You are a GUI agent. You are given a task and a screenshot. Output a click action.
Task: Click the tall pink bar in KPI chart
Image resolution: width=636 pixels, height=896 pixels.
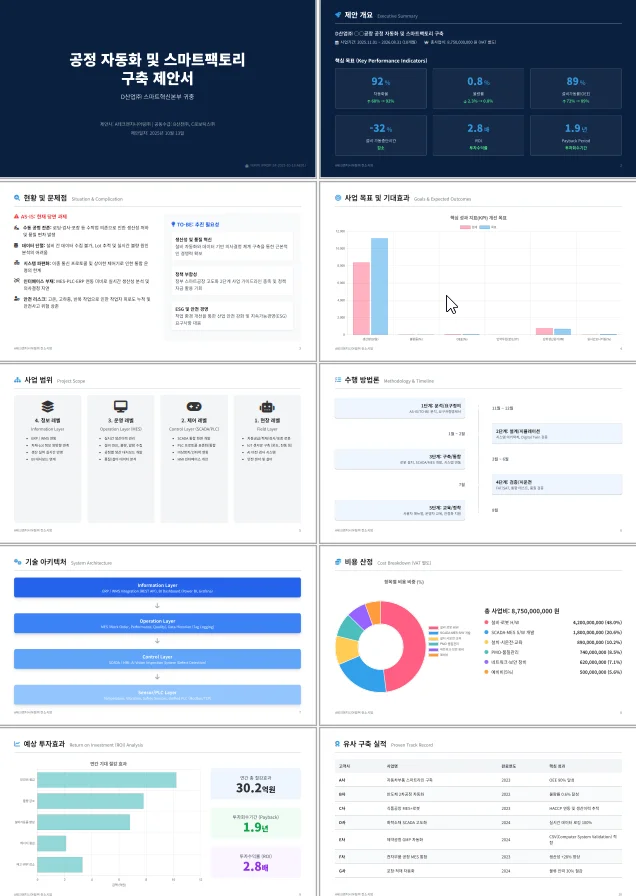pyautogui.click(x=361, y=298)
